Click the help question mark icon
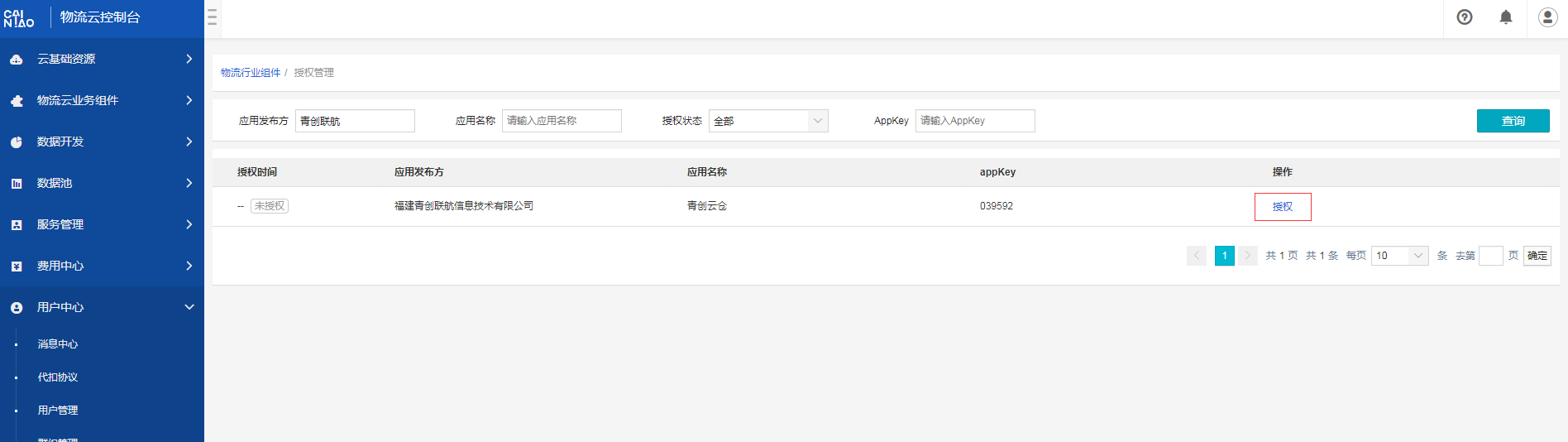This screenshot has height=442, width=1568. click(1464, 17)
